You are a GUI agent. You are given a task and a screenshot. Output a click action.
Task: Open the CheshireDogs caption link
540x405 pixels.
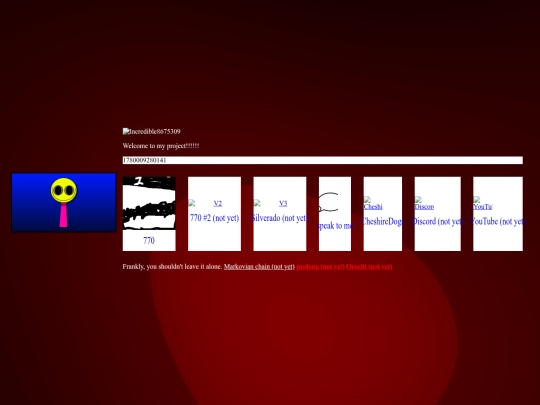[x=383, y=221]
